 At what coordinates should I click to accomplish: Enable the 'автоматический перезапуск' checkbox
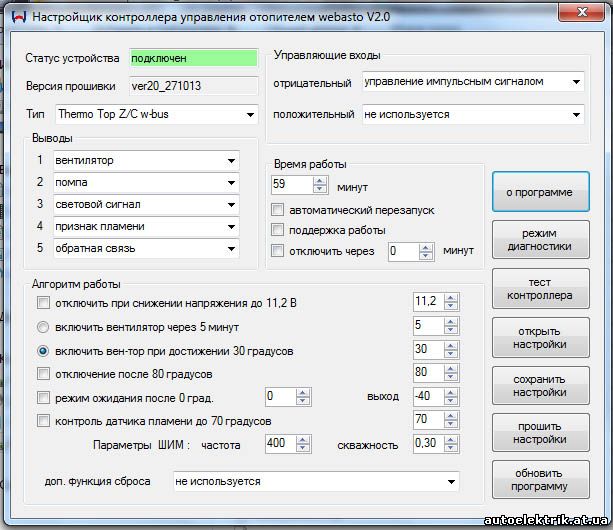pos(277,209)
